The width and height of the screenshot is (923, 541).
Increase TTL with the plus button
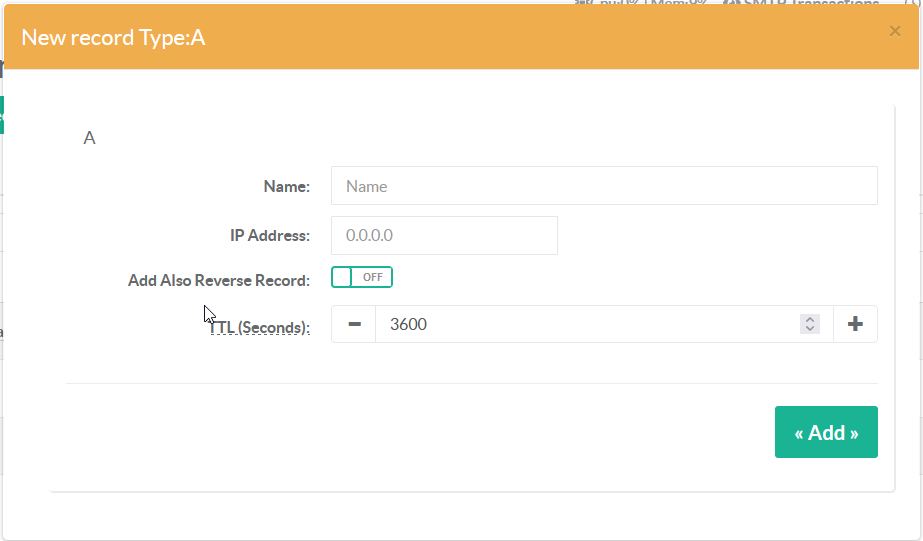[855, 324]
